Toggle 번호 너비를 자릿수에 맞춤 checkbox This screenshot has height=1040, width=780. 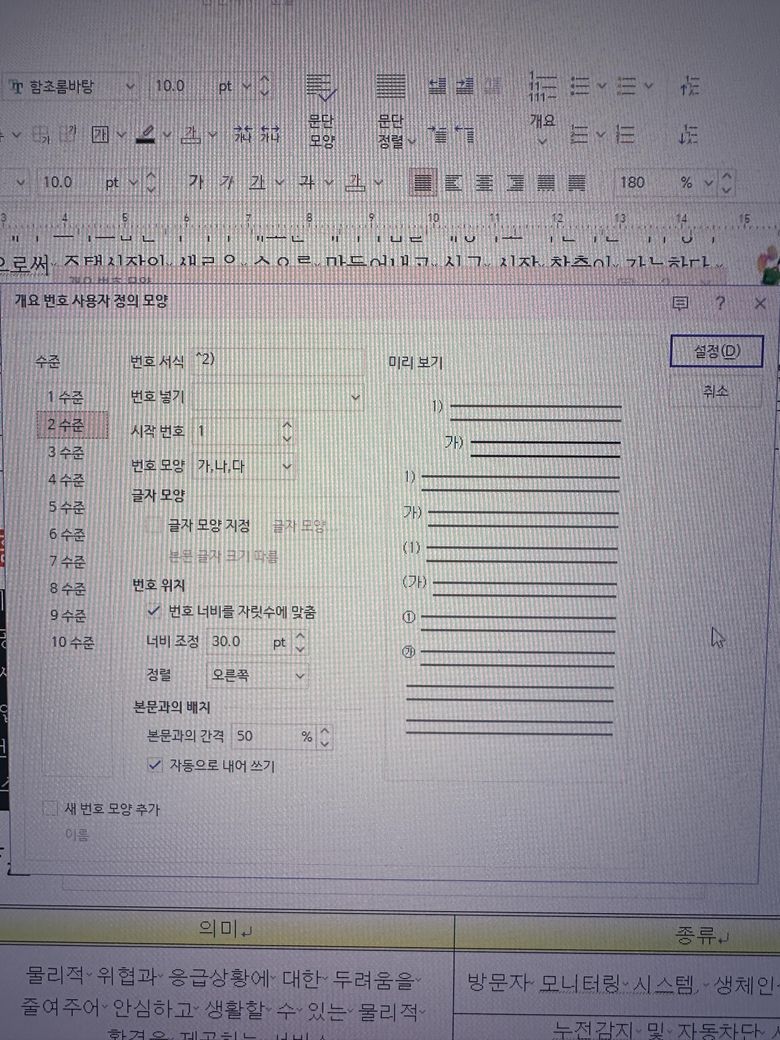(154, 610)
